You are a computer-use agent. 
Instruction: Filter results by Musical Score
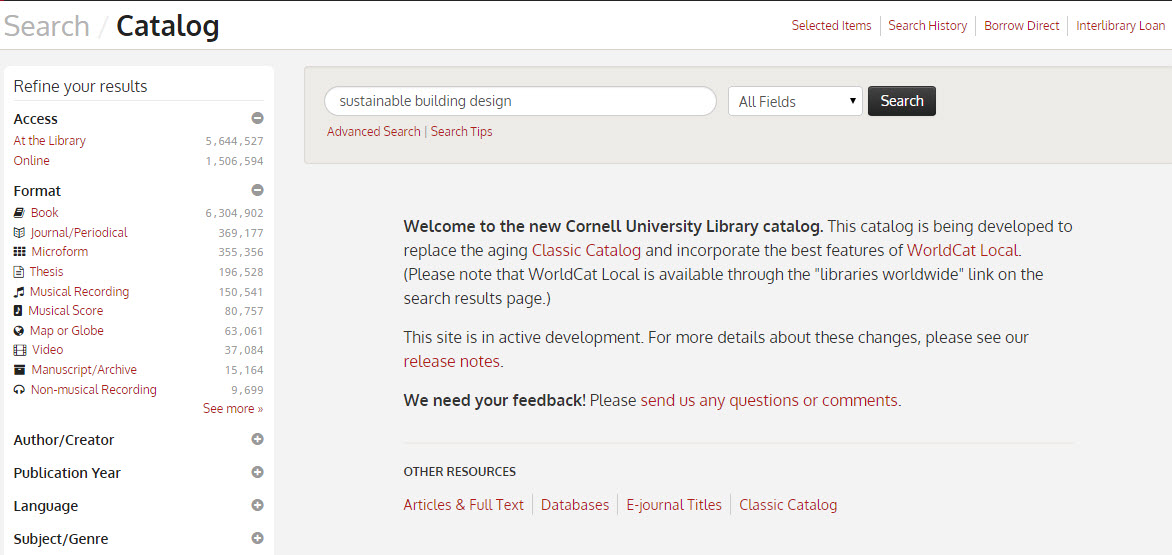(66, 311)
